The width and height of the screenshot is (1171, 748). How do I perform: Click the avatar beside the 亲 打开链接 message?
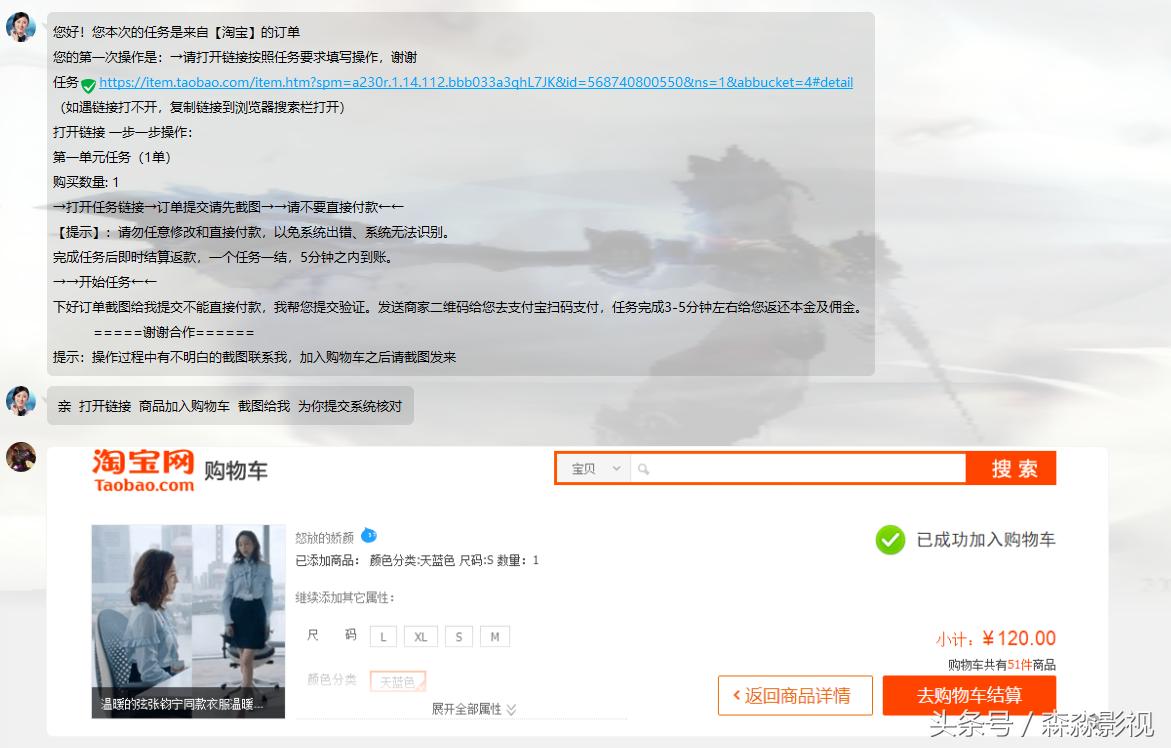[21, 399]
